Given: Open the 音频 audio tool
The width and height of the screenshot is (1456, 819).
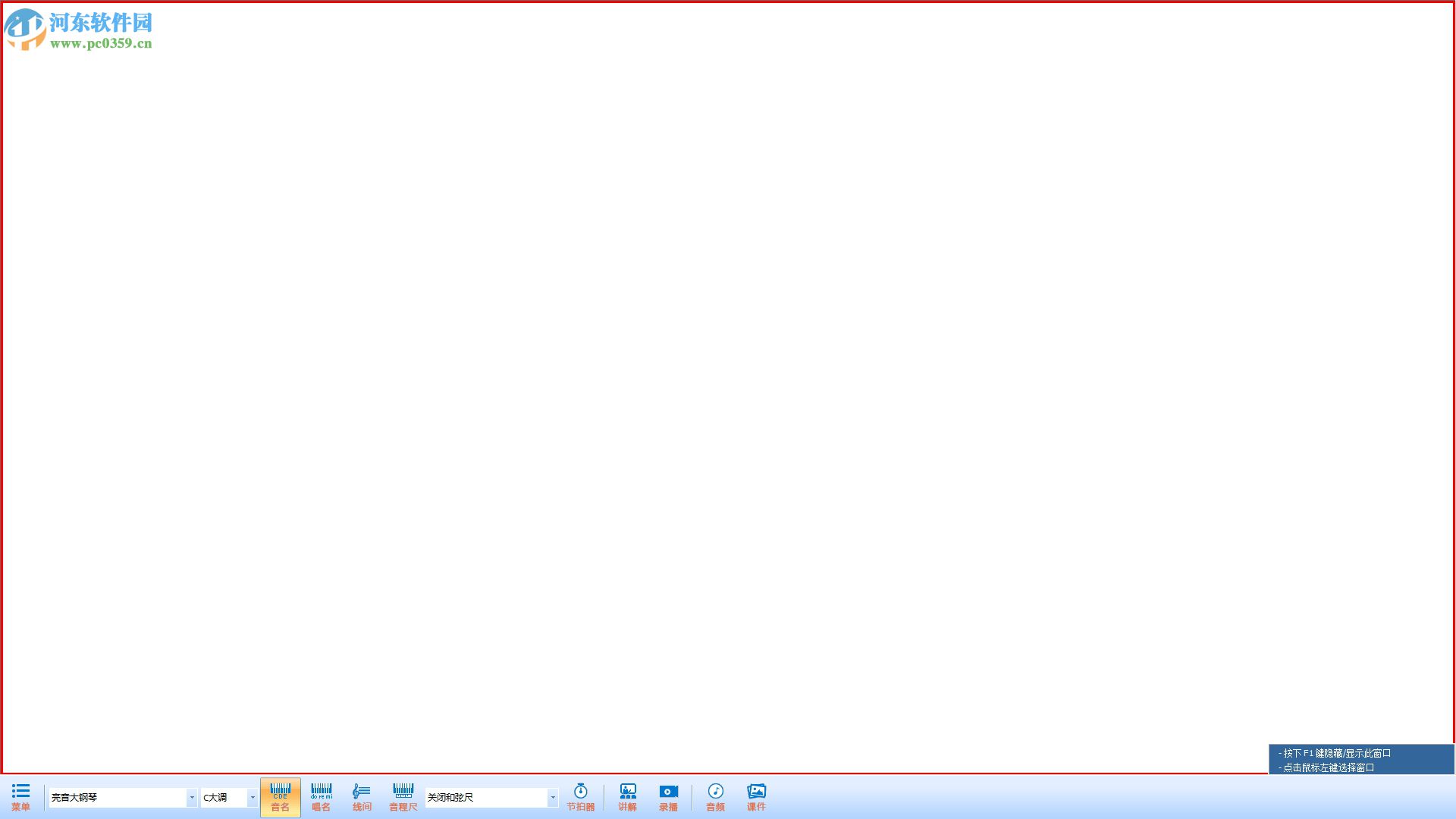Looking at the screenshot, I should pos(715,797).
